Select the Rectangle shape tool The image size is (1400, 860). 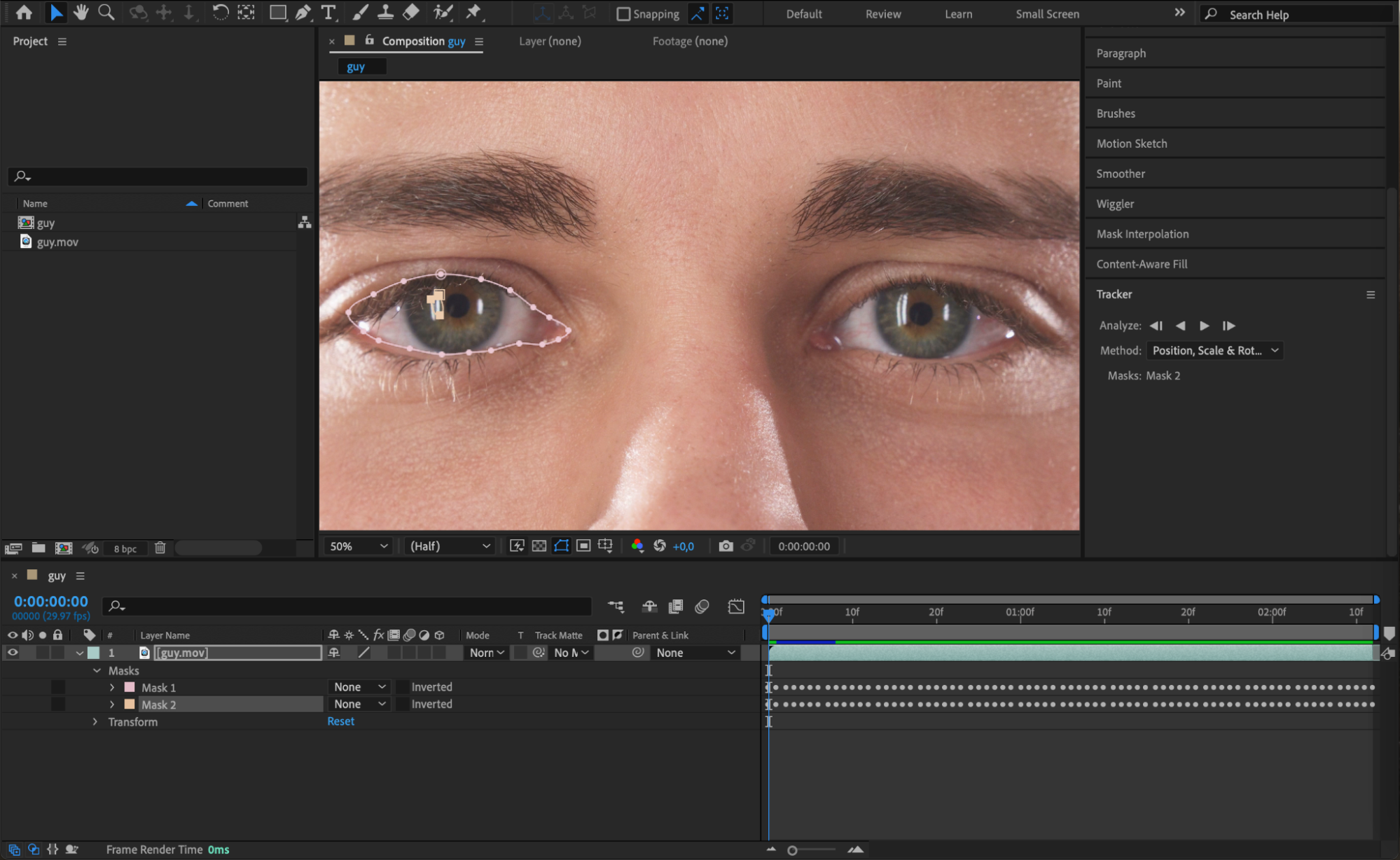pos(277,13)
